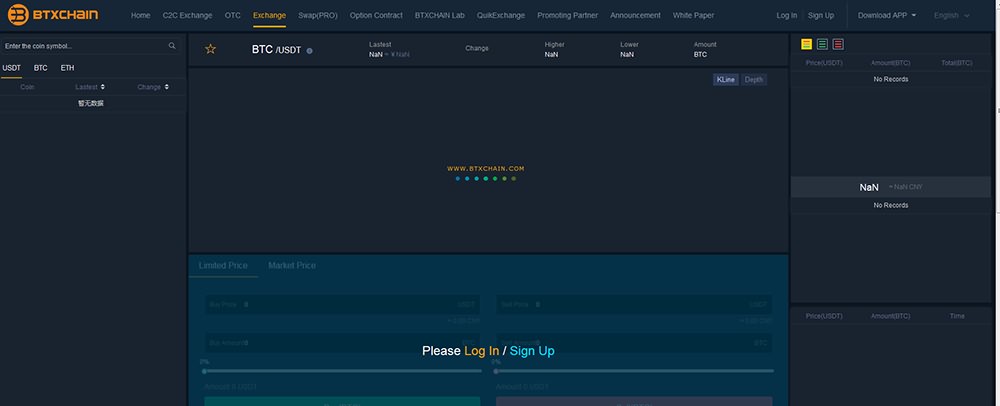Open Promoting Partner page
The width and height of the screenshot is (1000, 406).
(x=568, y=15)
